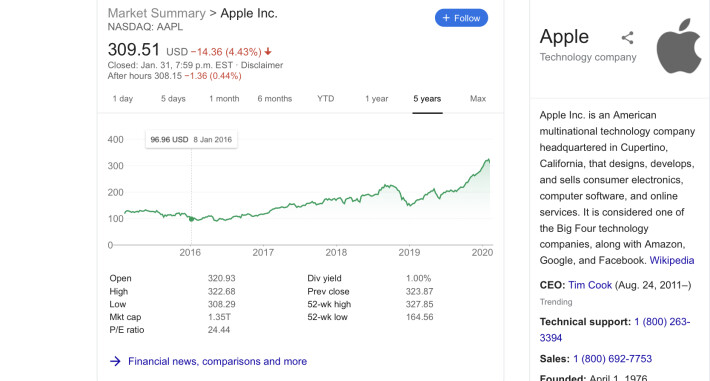Screen dimensions: 710x381
Task: Select the 5 days range tab
Action: (173, 99)
